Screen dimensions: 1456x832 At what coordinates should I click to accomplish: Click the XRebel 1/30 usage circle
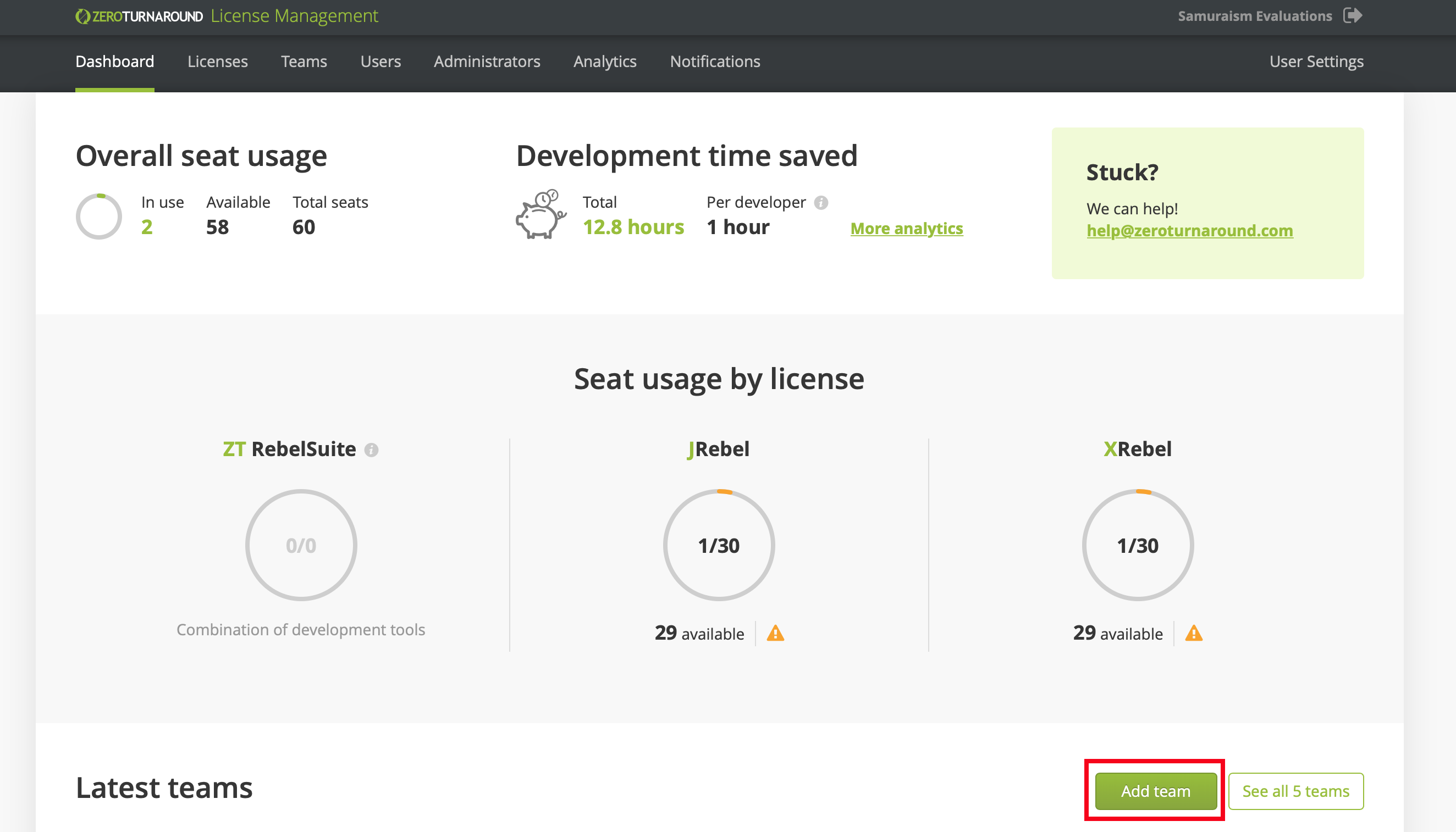pyautogui.click(x=1138, y=545)
